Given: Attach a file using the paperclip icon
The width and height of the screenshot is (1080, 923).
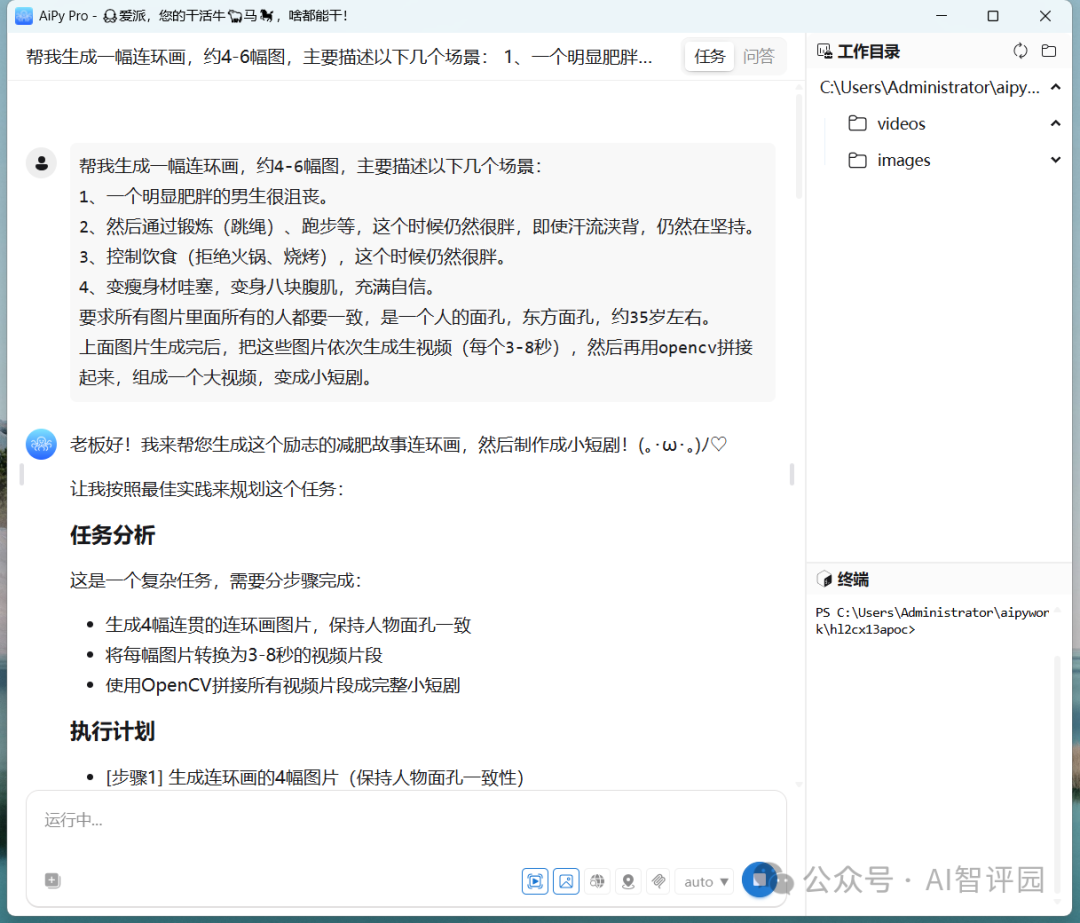Looking at the screenshot, I should tap(658, 881).
